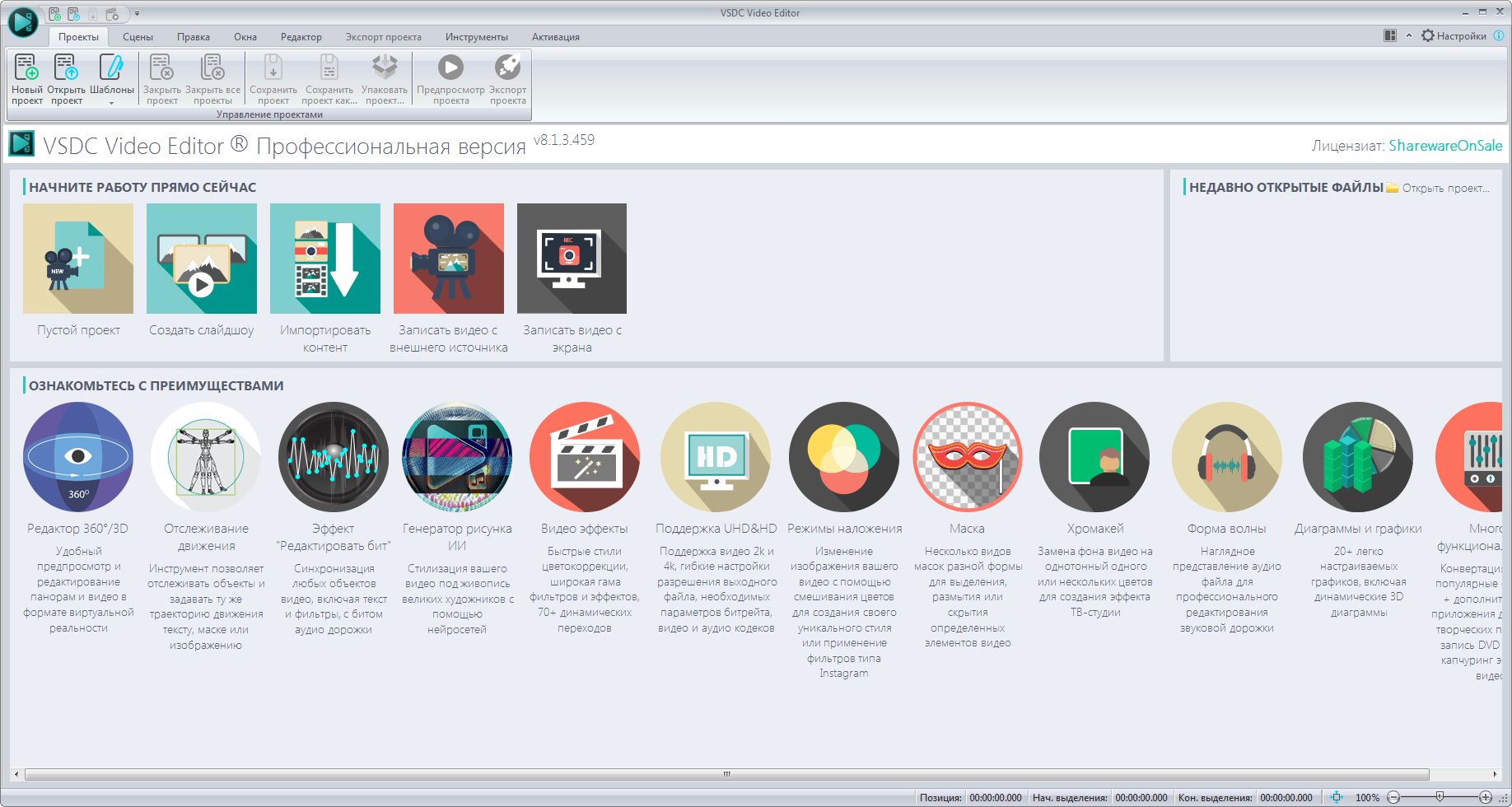
Task: Expand the Templates dropdown
Action: (111, 101)
